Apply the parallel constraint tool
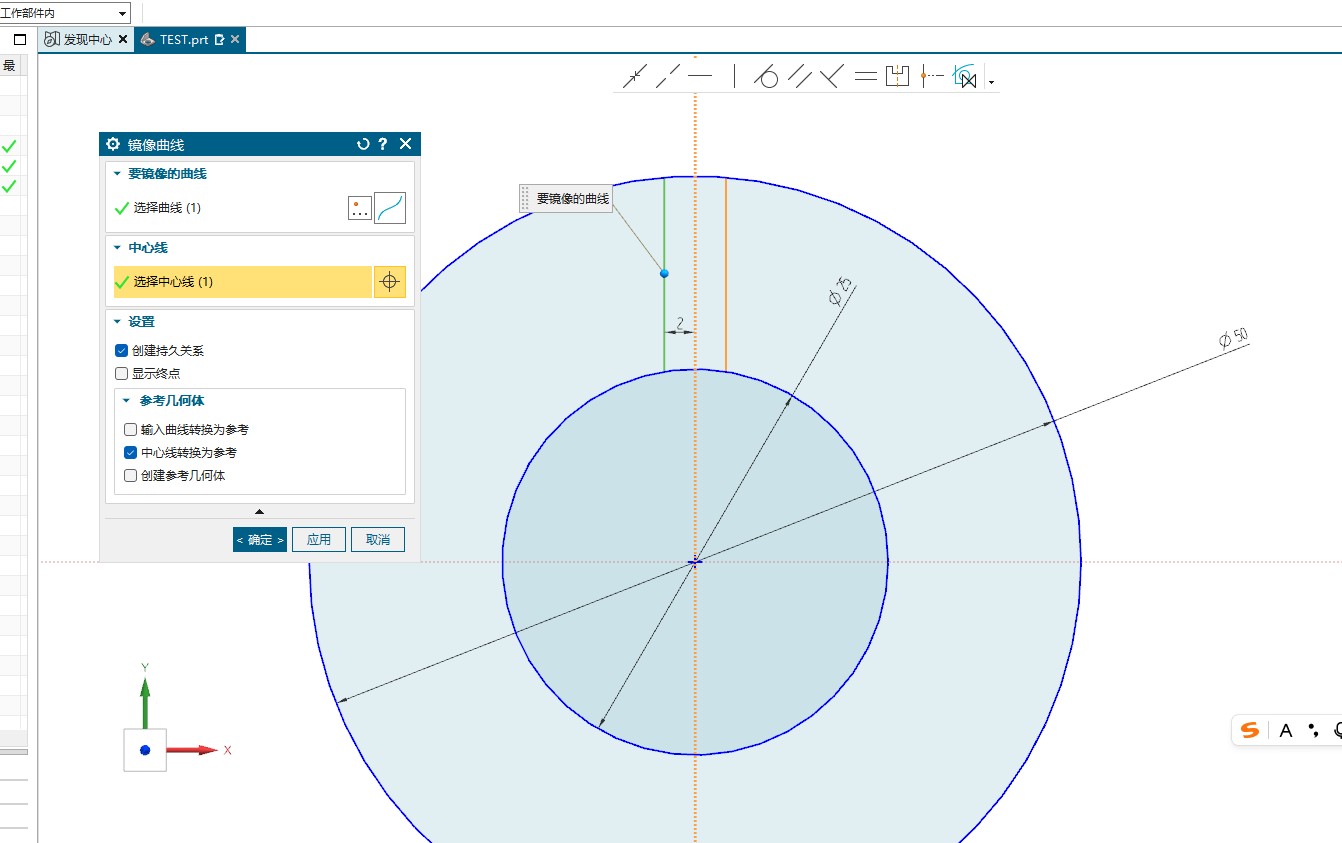The image size is (1342, 843). [x=799, y=76]
